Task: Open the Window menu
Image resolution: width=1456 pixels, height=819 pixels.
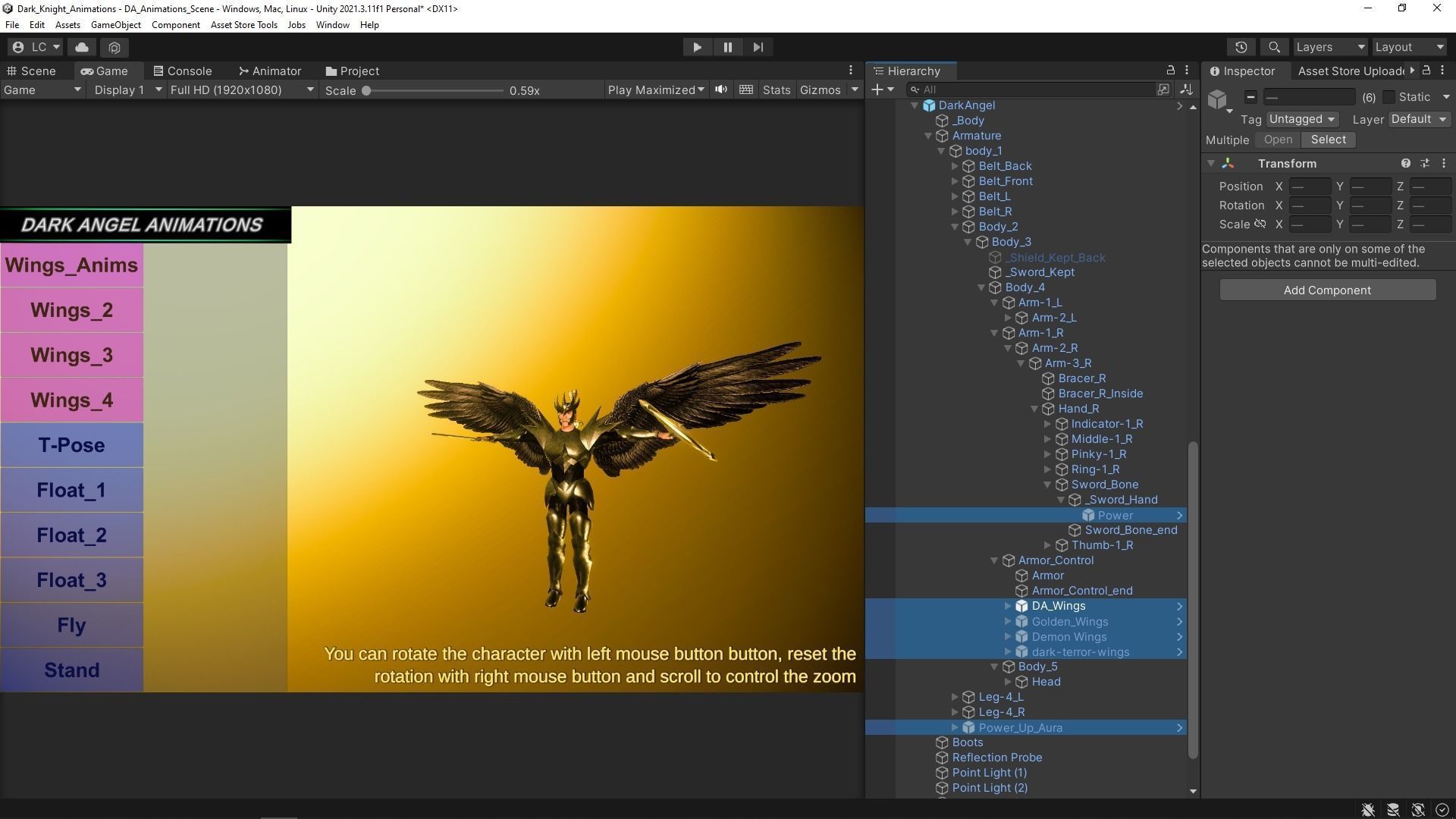Action: [x=333, y=25]
